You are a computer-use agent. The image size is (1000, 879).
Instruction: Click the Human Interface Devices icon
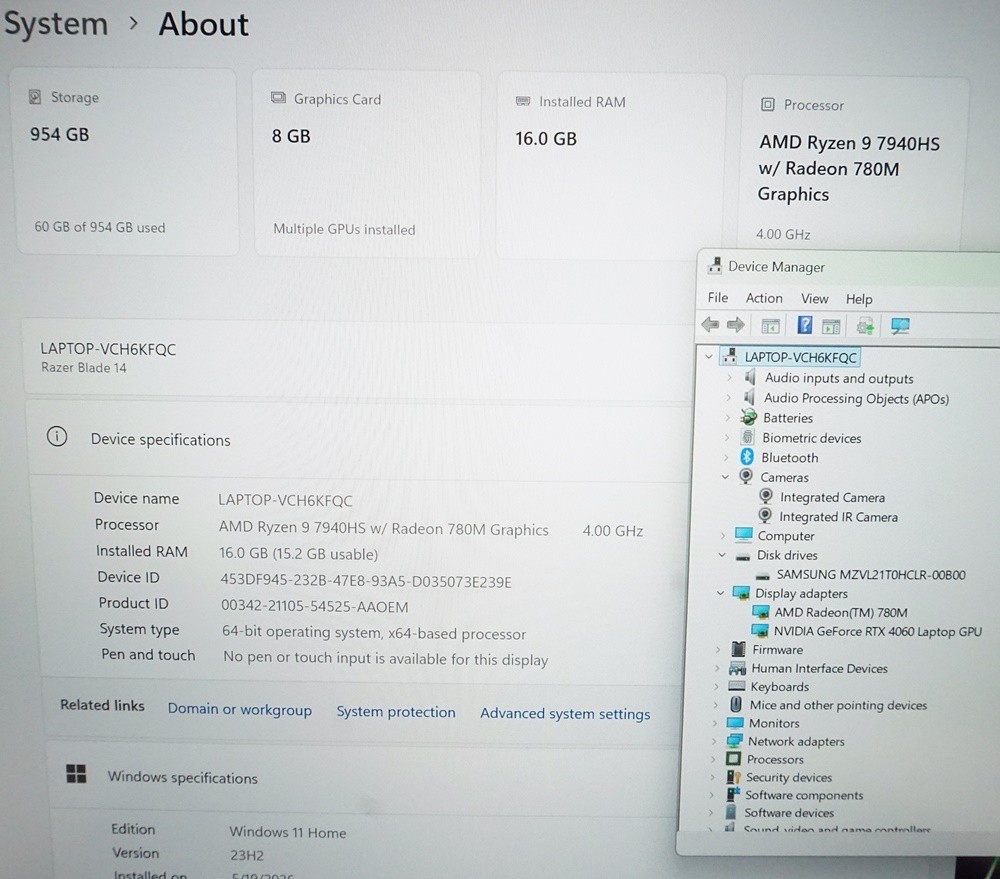[x=737, y=668]
